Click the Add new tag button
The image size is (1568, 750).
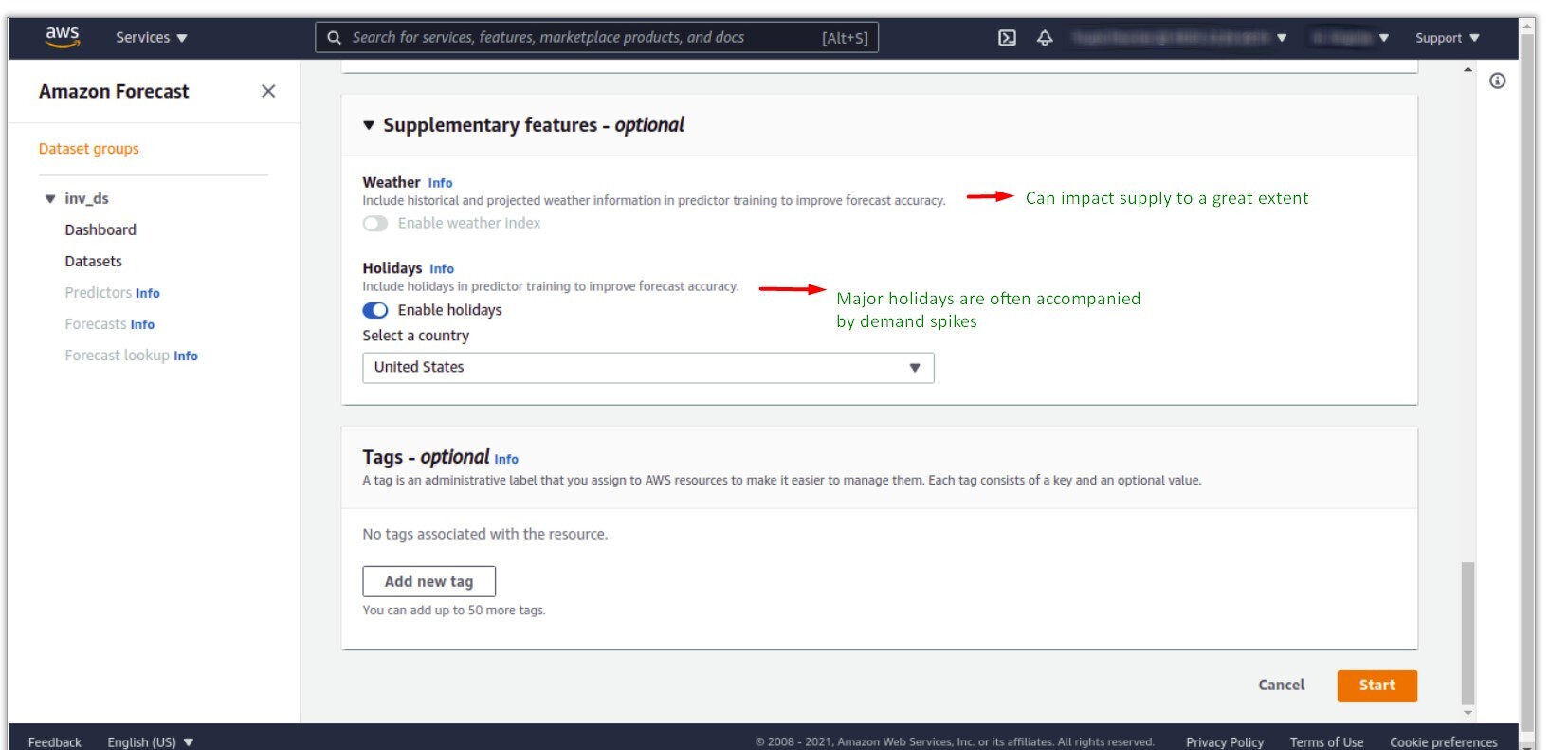[x=429, y=581]
